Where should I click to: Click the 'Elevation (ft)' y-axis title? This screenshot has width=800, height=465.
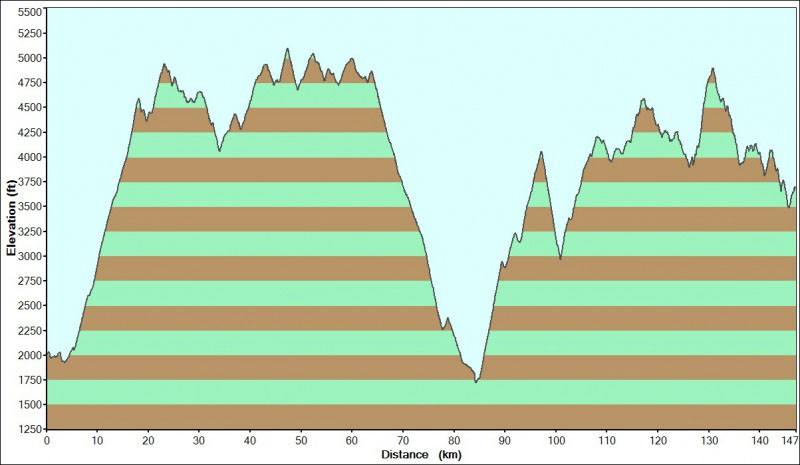pyautogui.click(x=11, y=218)
